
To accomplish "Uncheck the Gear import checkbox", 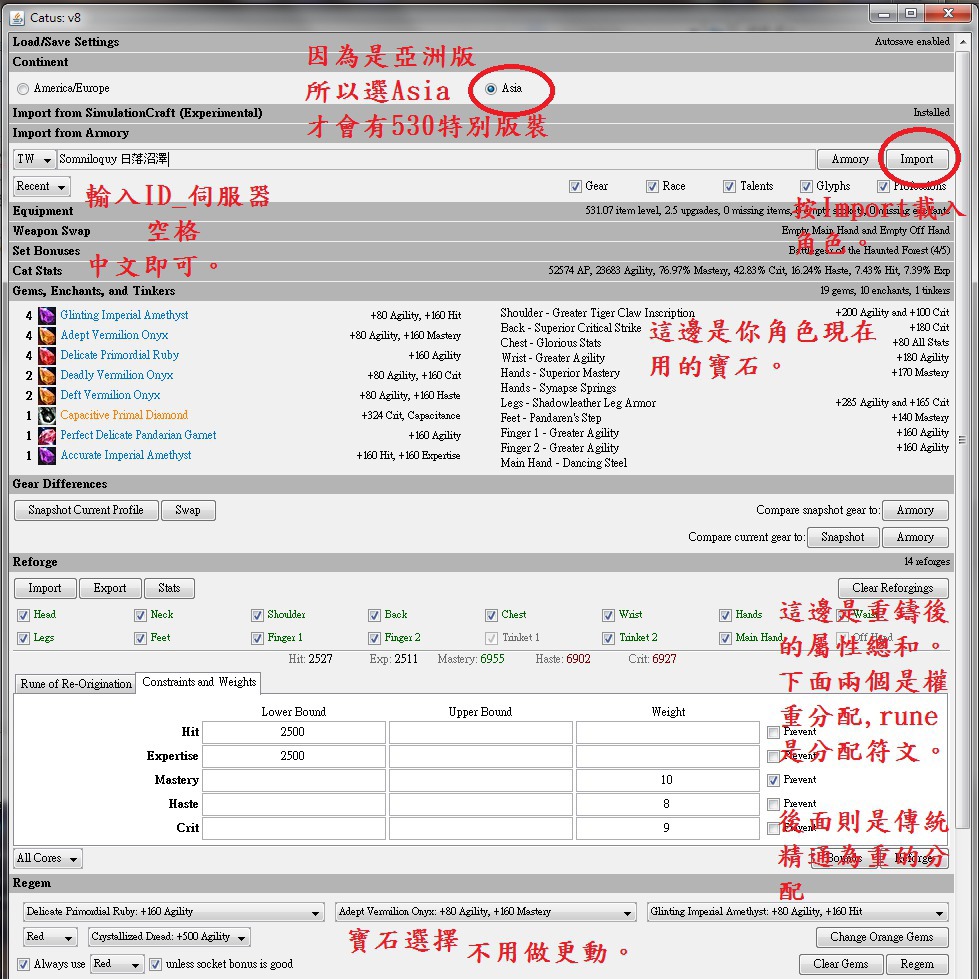I will 575,186.
